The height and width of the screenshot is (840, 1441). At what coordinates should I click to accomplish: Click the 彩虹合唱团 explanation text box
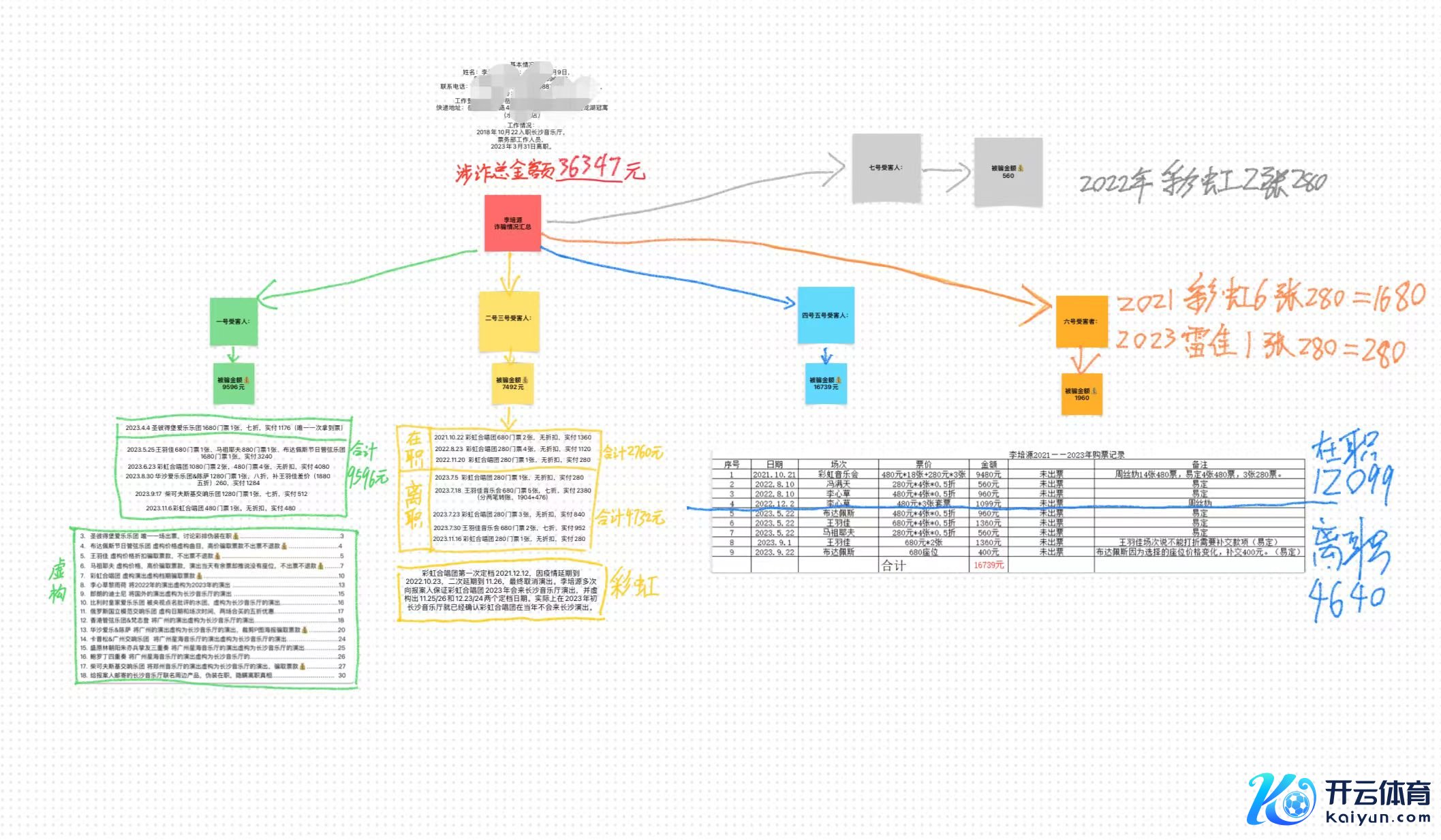[x=501, y=590]
